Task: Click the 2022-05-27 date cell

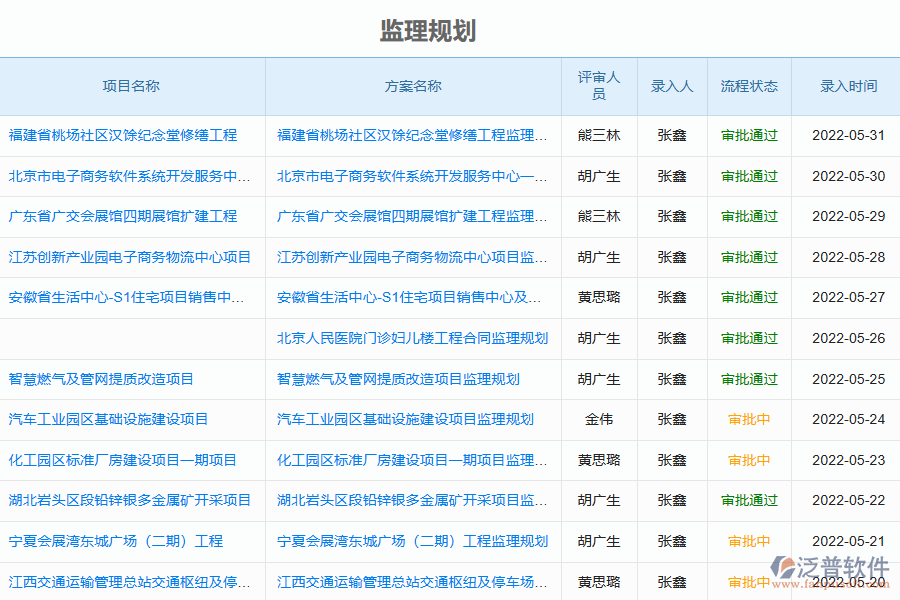Action: tap(848, 297)
